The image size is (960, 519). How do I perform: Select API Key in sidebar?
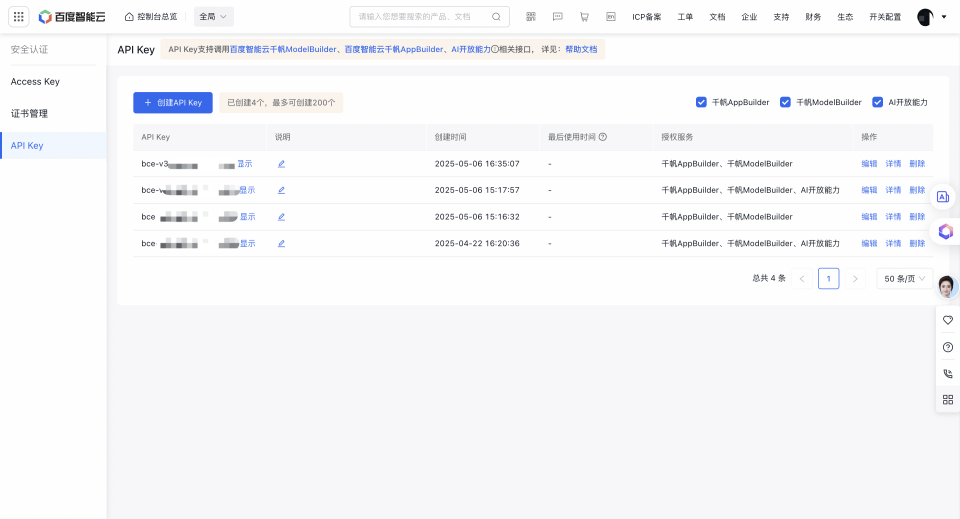tap(53, 146)
